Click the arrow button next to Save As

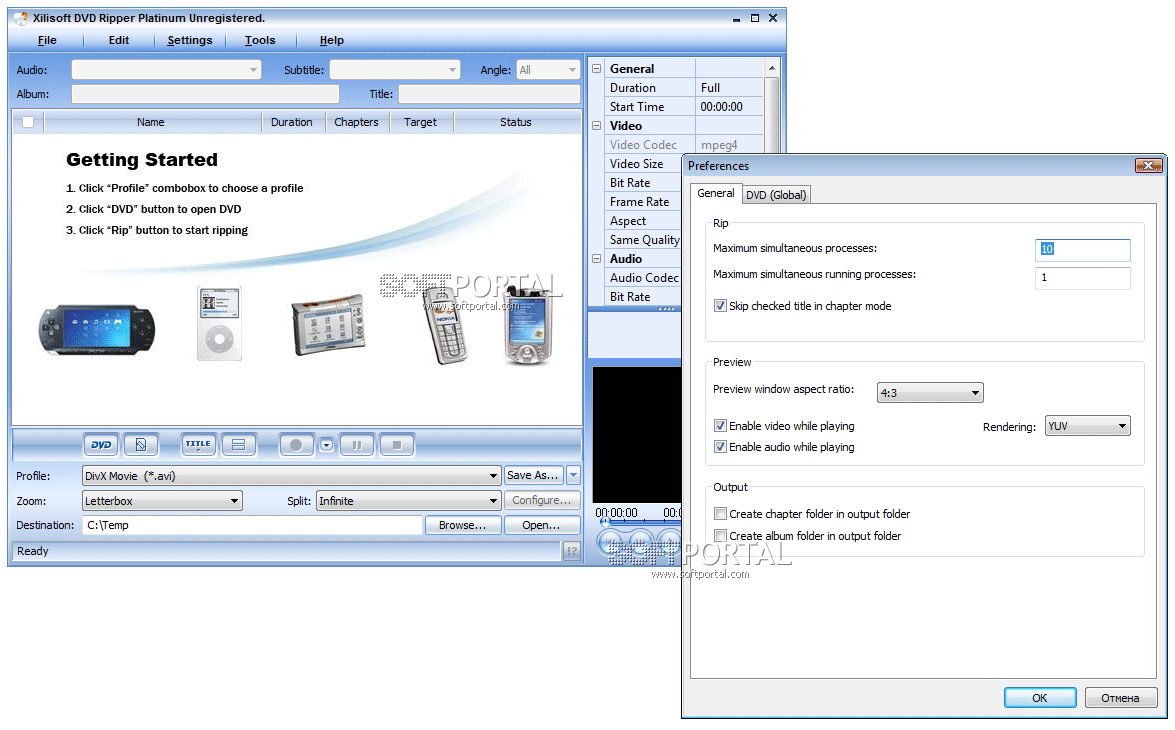pos(573,475)
